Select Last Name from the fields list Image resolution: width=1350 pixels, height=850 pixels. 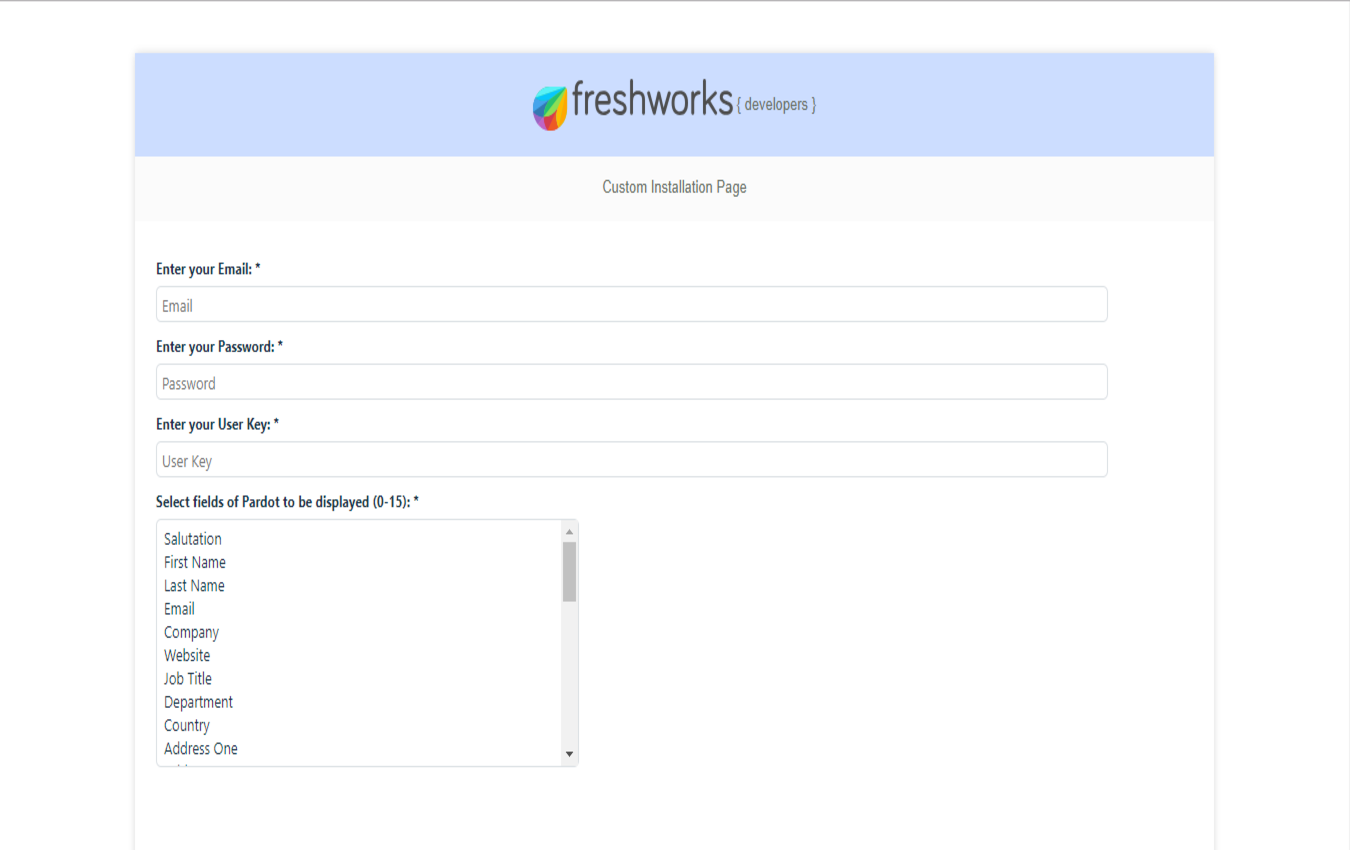pos(193,585)
